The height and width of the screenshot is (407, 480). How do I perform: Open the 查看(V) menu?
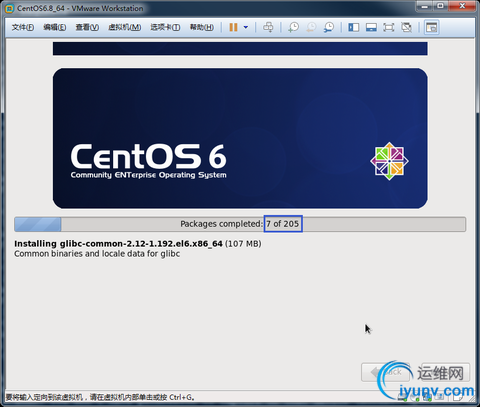pos(87,27)
